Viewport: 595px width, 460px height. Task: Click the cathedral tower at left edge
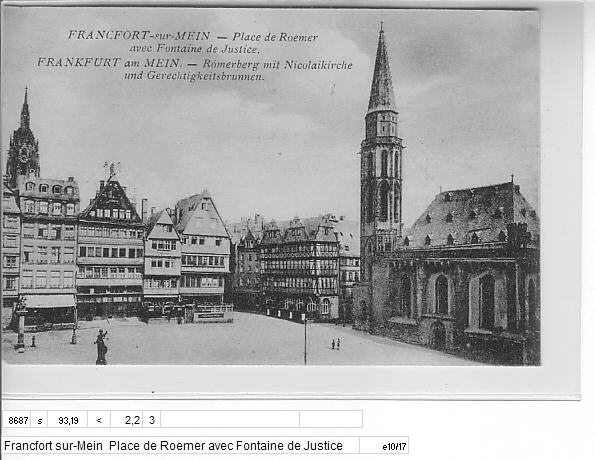[x=24, y=139]
